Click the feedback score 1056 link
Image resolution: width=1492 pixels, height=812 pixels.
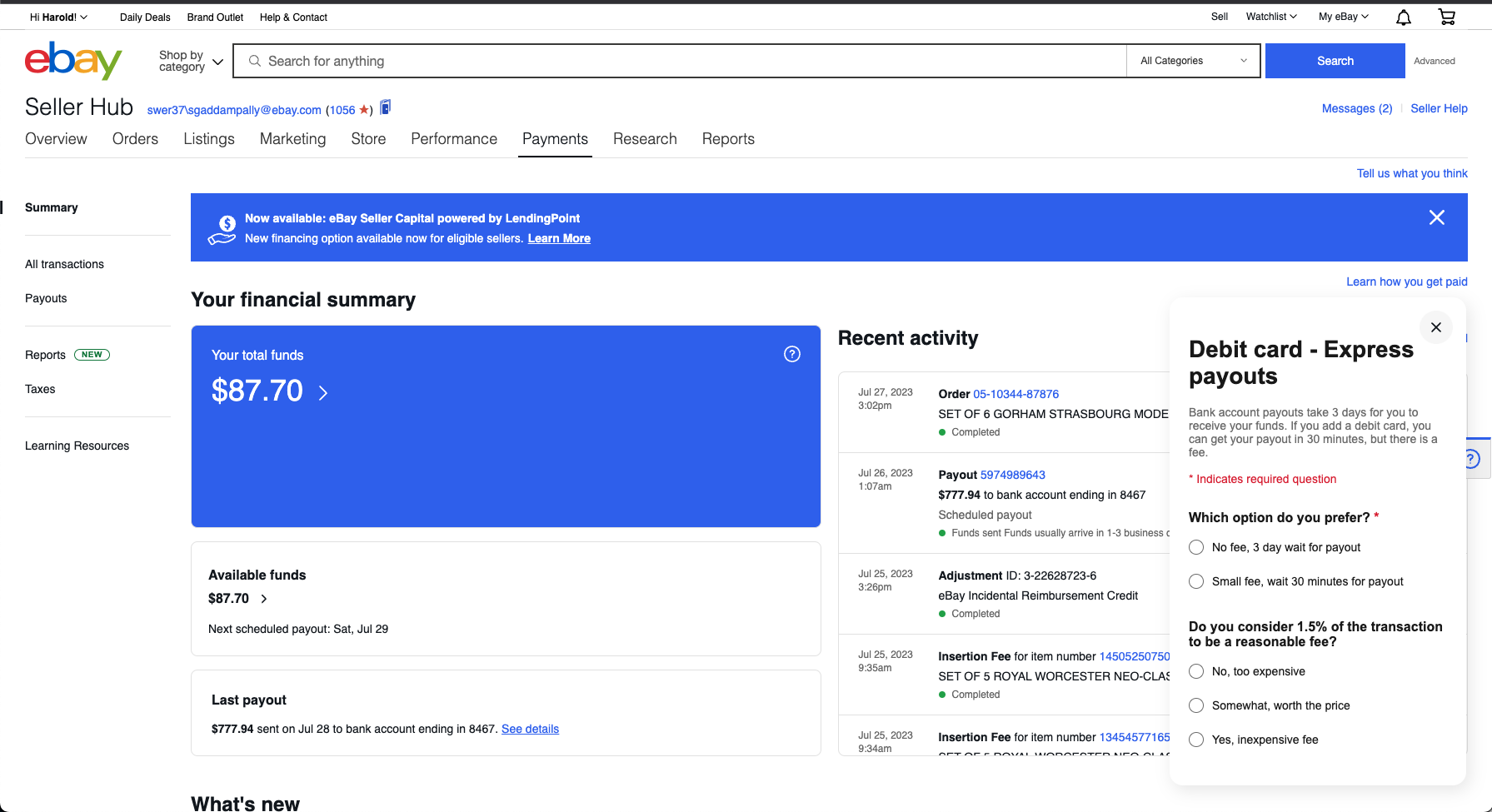click(x=342, y=110)
